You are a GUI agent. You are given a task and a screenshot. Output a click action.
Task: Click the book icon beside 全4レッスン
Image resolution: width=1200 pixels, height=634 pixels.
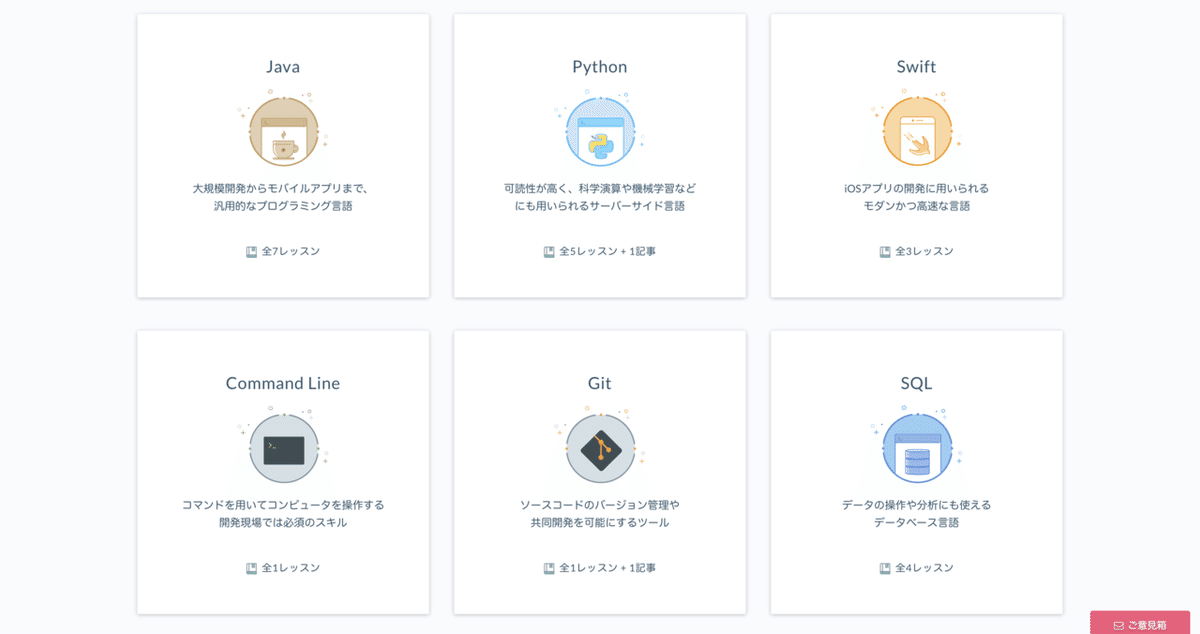coord(885,568)
